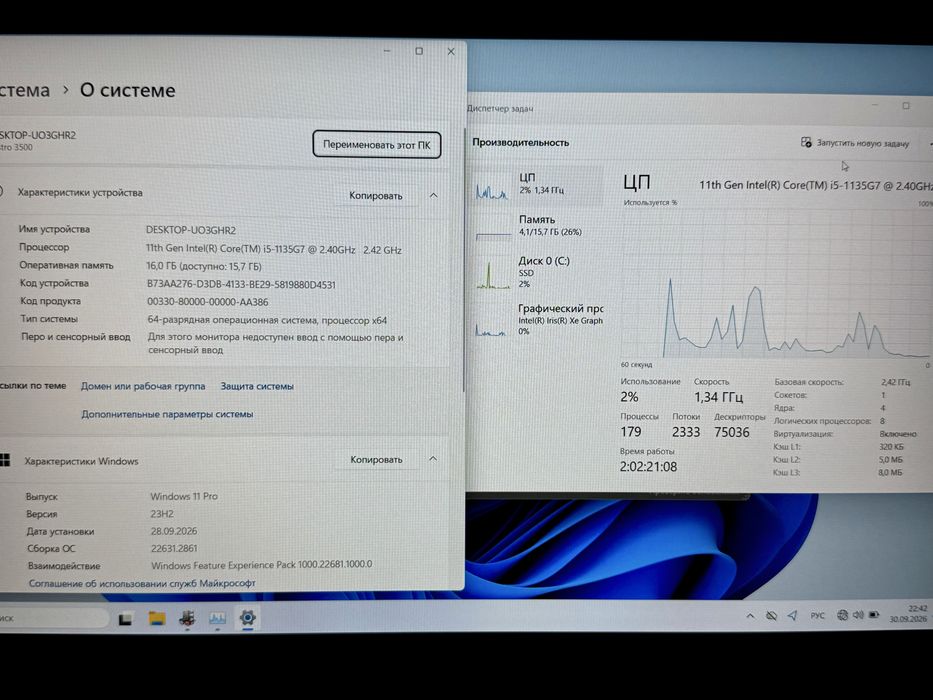Open the clock and date flyout
Image resolution: width=933 pixels, height=700 pixels.
pos(908,614)
